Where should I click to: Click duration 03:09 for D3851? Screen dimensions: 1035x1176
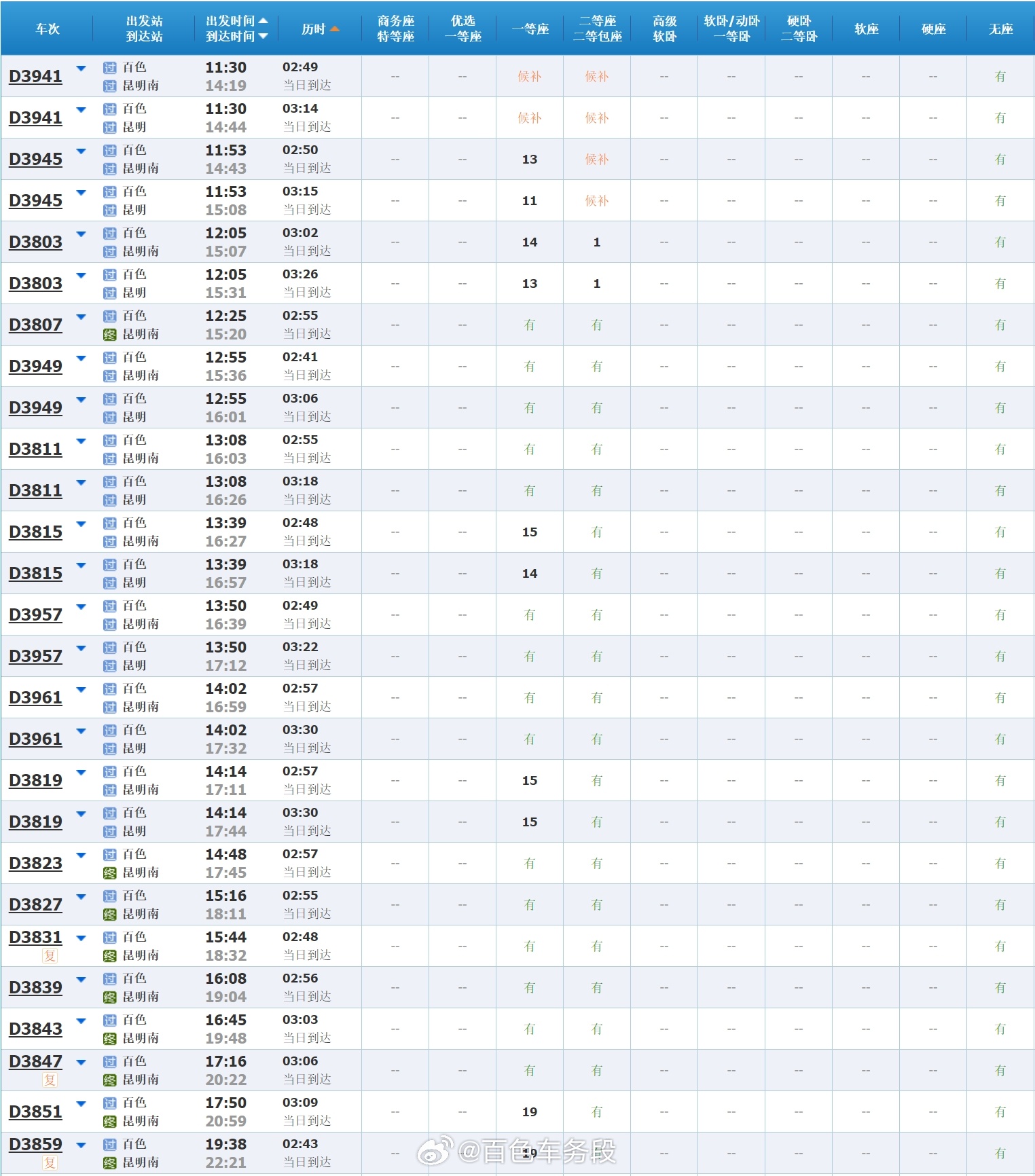coord(300,1103)
